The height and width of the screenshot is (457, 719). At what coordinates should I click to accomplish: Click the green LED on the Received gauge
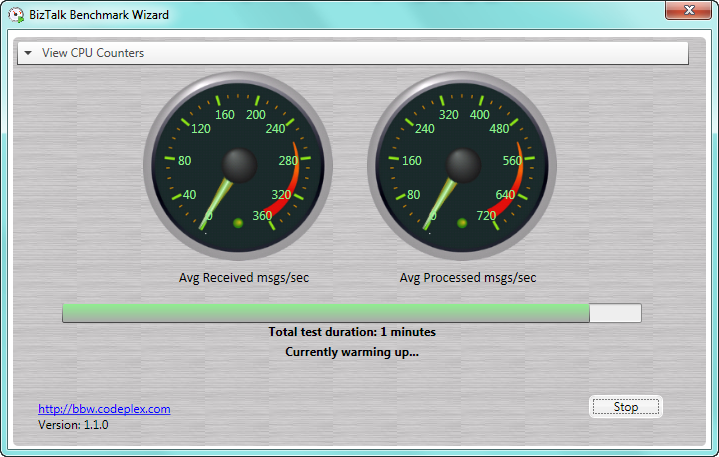click(238, 222)
